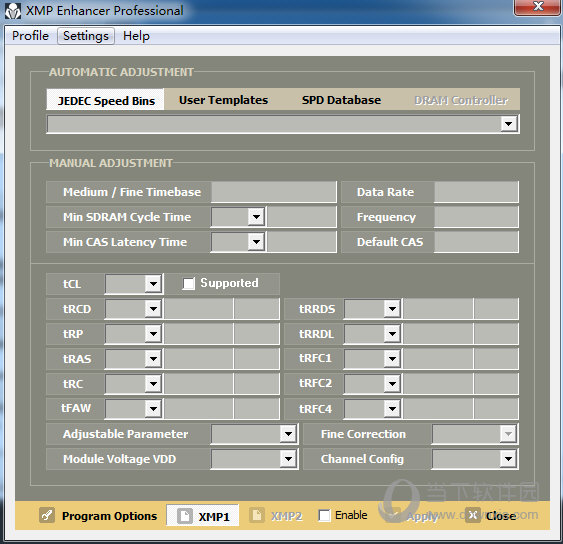Image resolution: width=563 pixels, height=544 pixels.
Task: Click the Default CAS value field
Action: pos(476,242)
